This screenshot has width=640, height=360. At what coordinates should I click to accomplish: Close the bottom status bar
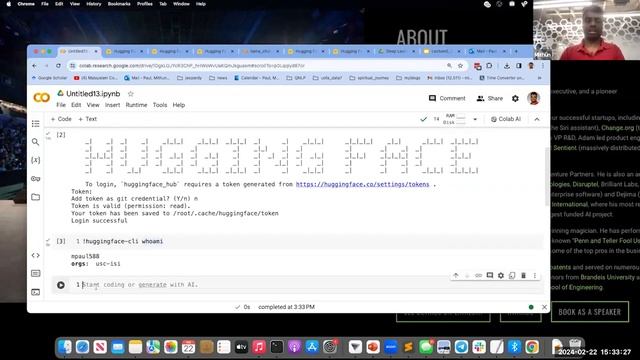(x=544, y=307)
